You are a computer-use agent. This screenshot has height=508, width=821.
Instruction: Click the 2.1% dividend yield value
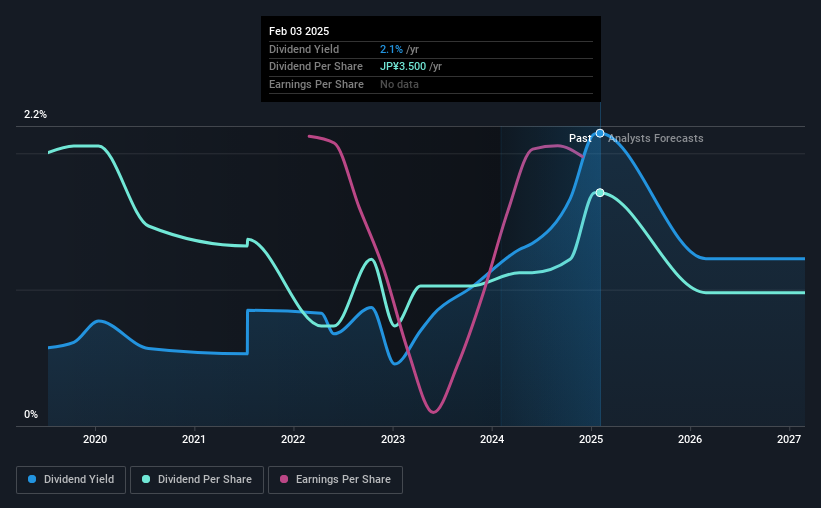(x=391, y=49)
